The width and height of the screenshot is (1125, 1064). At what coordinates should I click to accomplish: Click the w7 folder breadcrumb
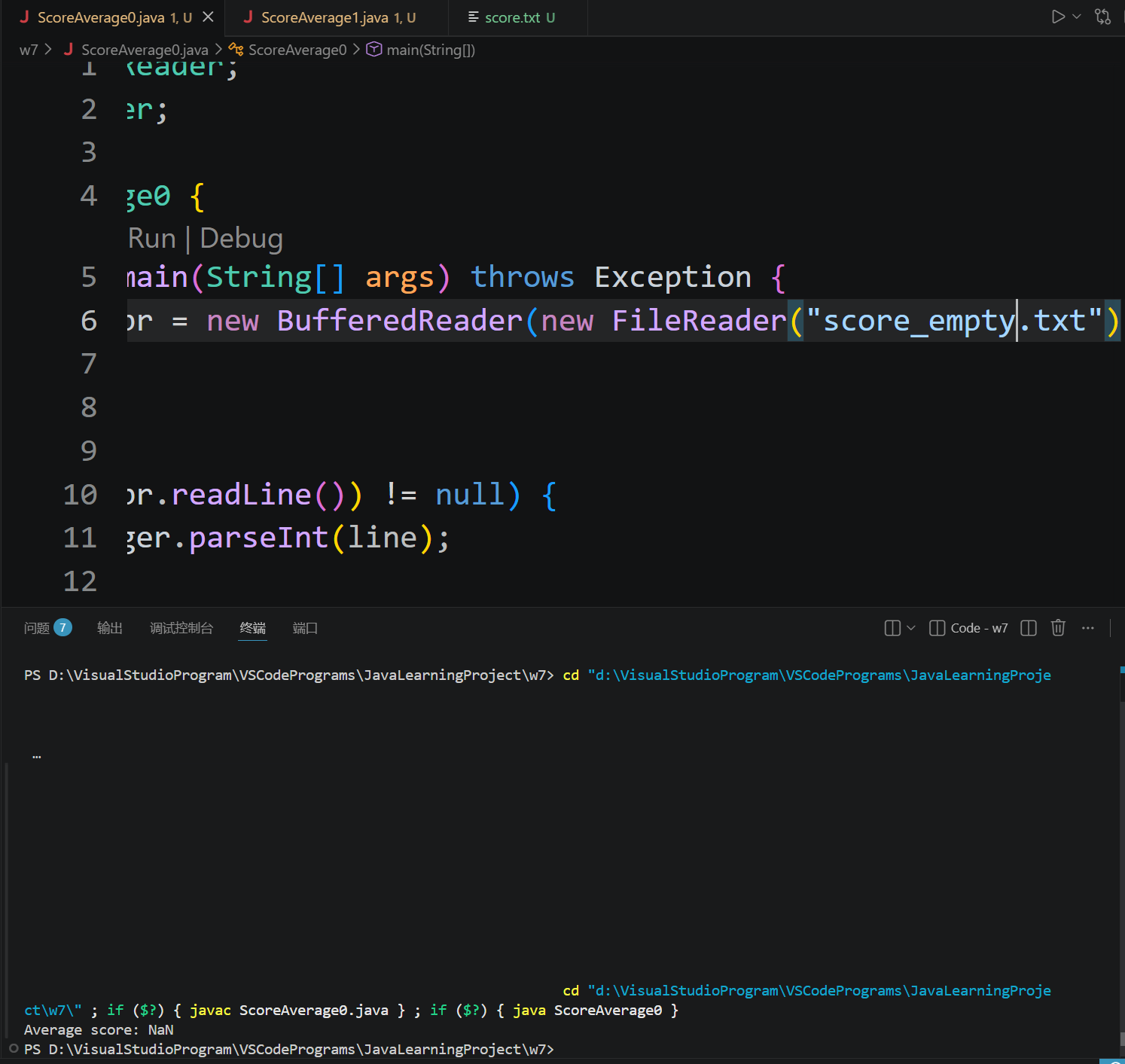pos(29,50)
